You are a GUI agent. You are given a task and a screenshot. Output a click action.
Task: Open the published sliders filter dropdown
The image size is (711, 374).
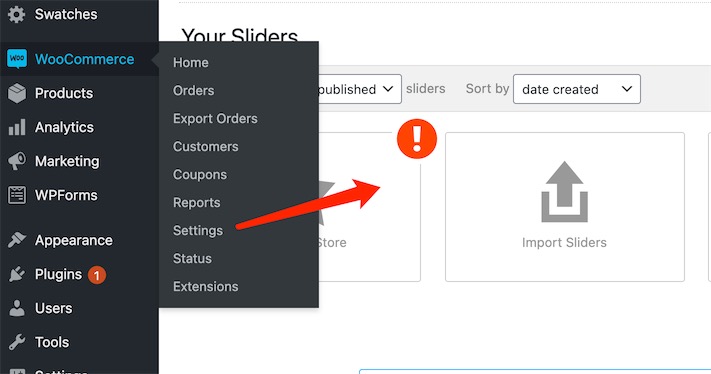[x=359, y=89]
